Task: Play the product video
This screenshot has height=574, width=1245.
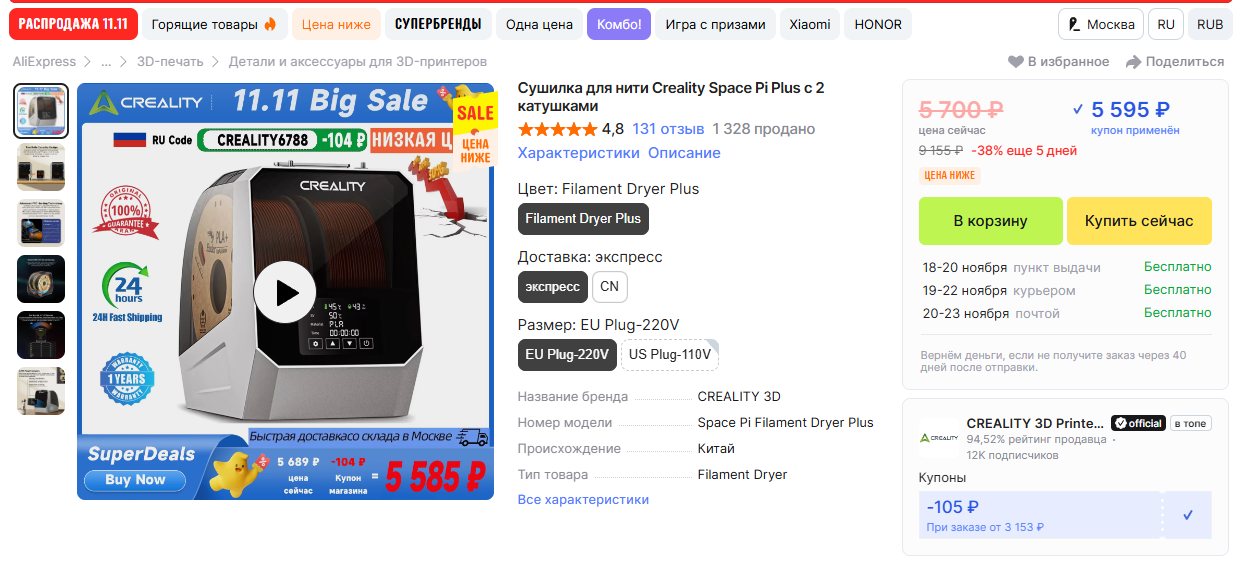Action: click(x=286, y=292)
